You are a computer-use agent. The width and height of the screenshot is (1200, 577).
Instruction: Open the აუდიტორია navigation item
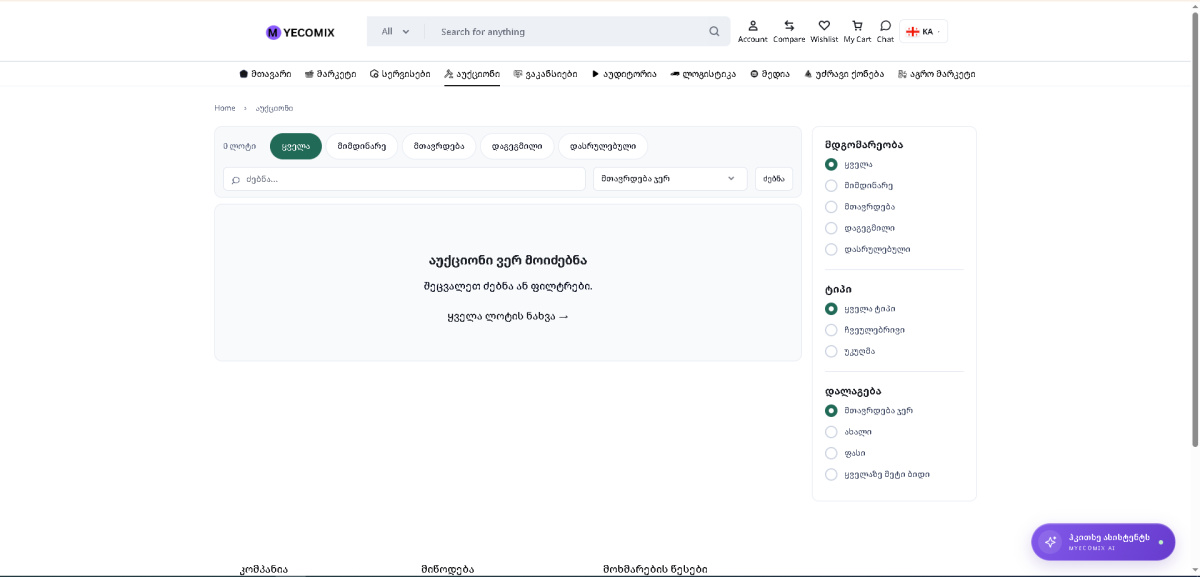point(624,74)
